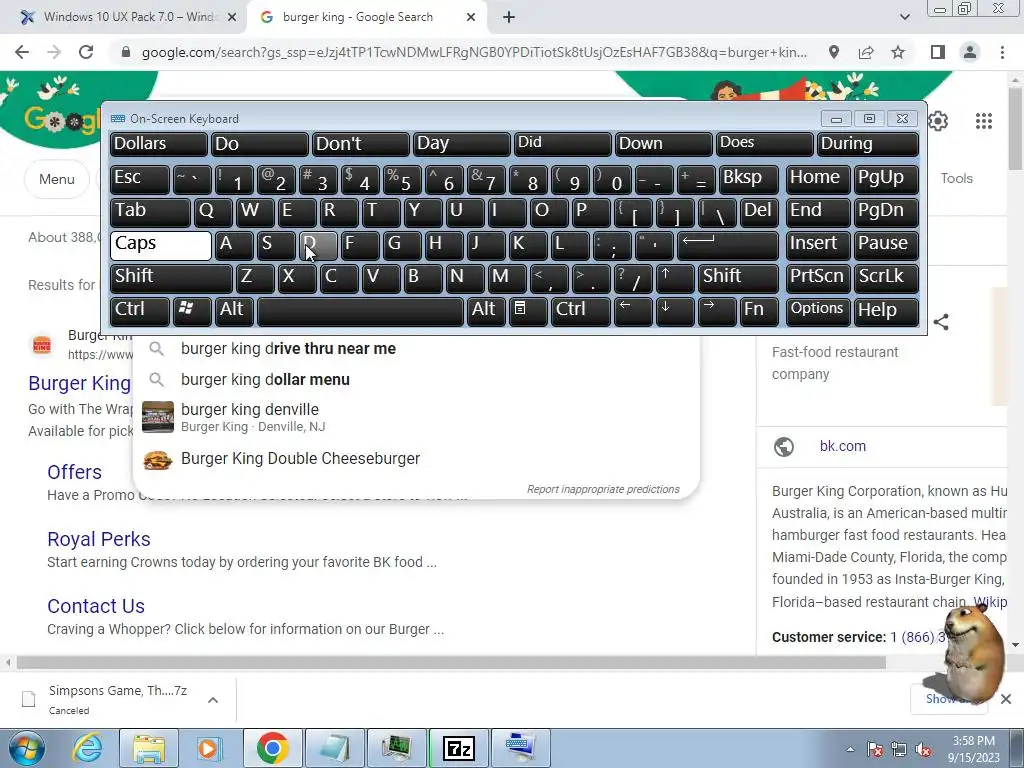Open the Chrome side panel icon
This screenshot has width=1024, height=768.
pyautogui.click(x=938, y=52)
